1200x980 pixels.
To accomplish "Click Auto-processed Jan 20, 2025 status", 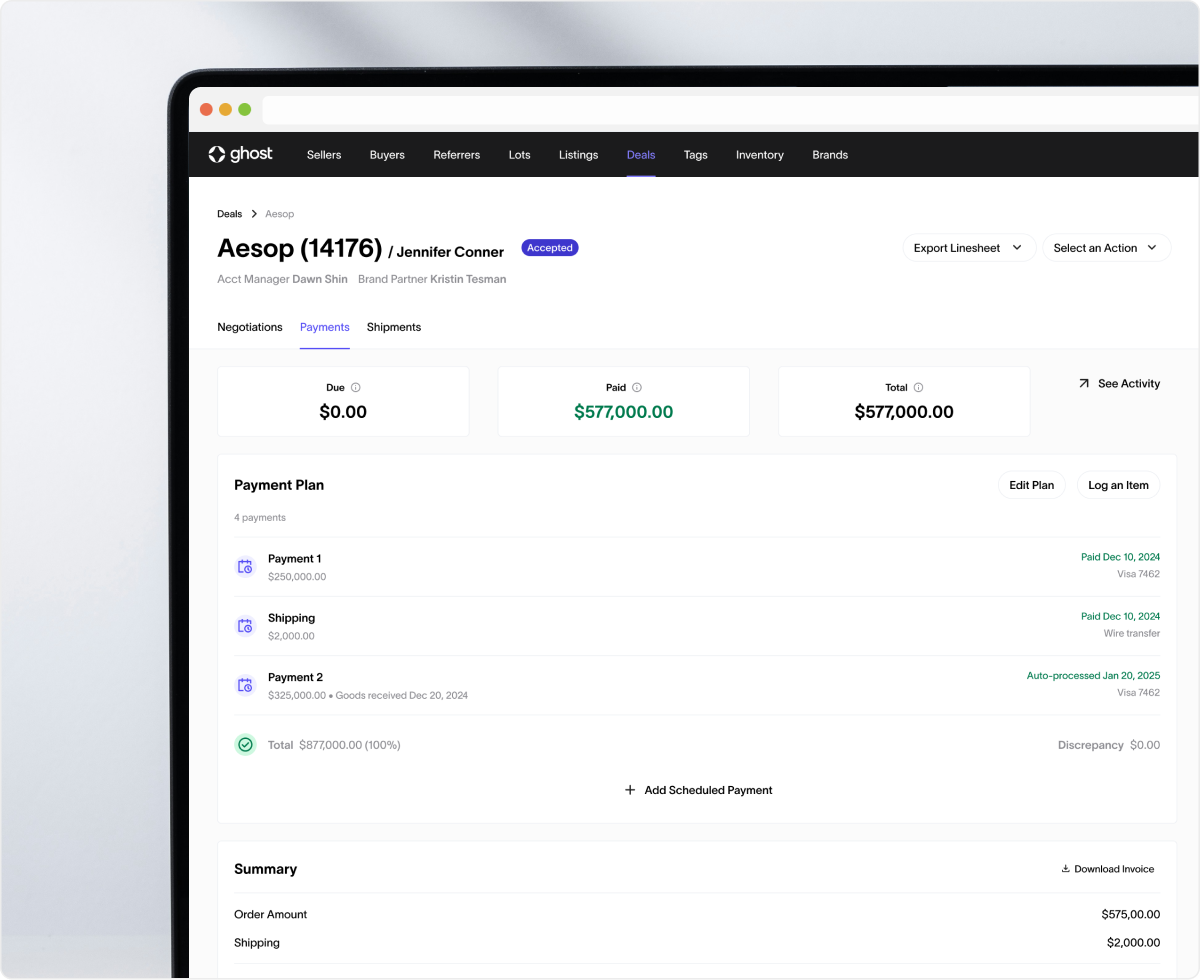I will pos(1094,676).
